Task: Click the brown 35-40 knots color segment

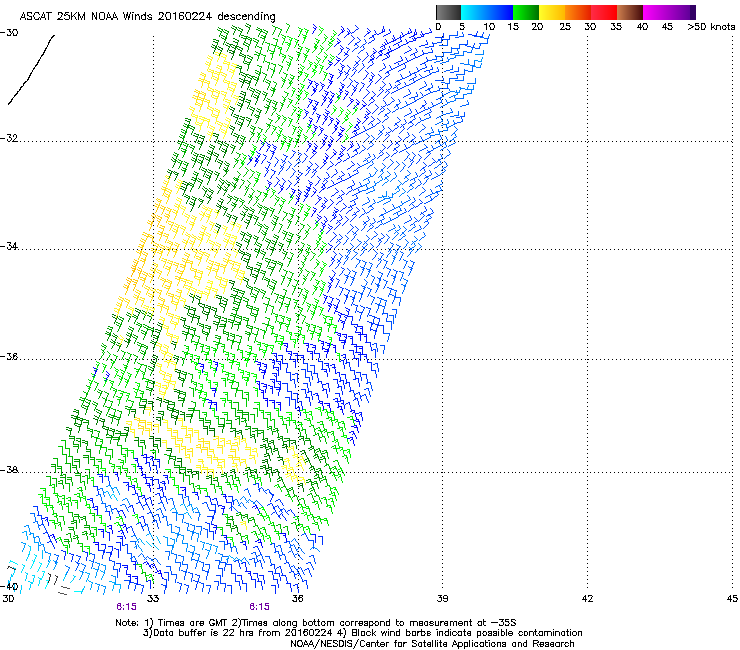Action: coord(630,12)
